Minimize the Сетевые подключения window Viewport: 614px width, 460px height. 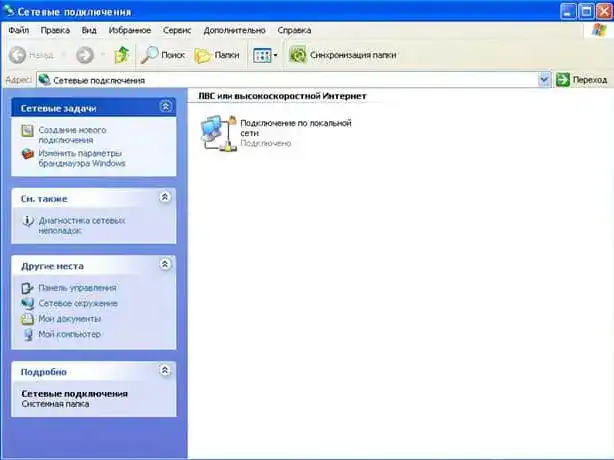point(568,11)
